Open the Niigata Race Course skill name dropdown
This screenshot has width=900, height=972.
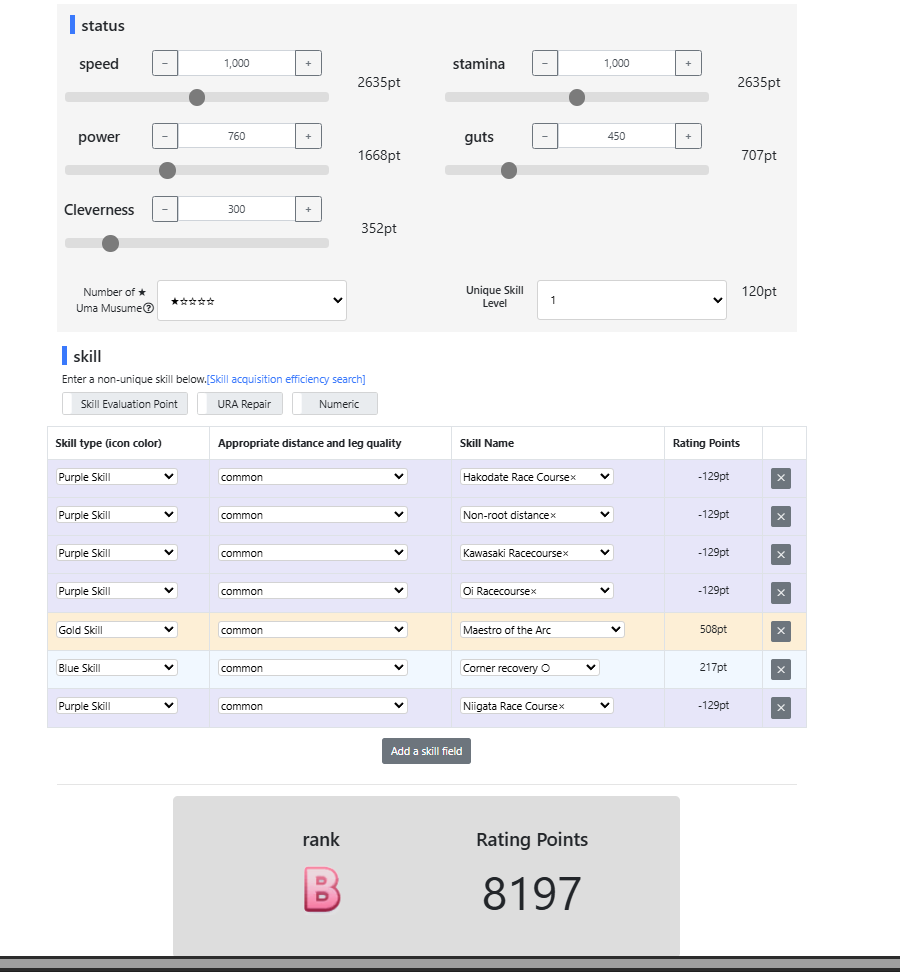[537, 706]
